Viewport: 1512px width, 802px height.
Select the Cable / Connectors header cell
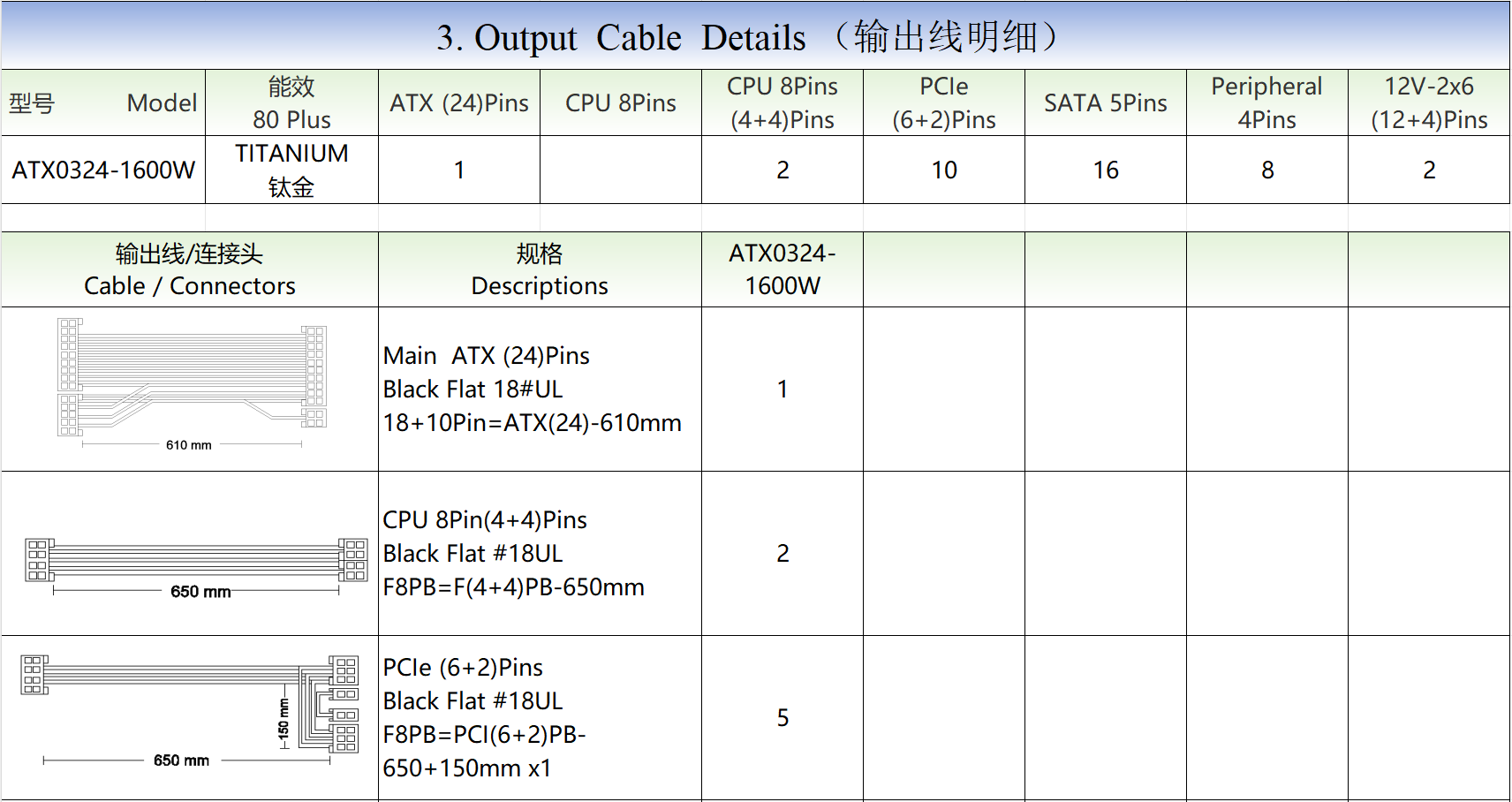190,270
